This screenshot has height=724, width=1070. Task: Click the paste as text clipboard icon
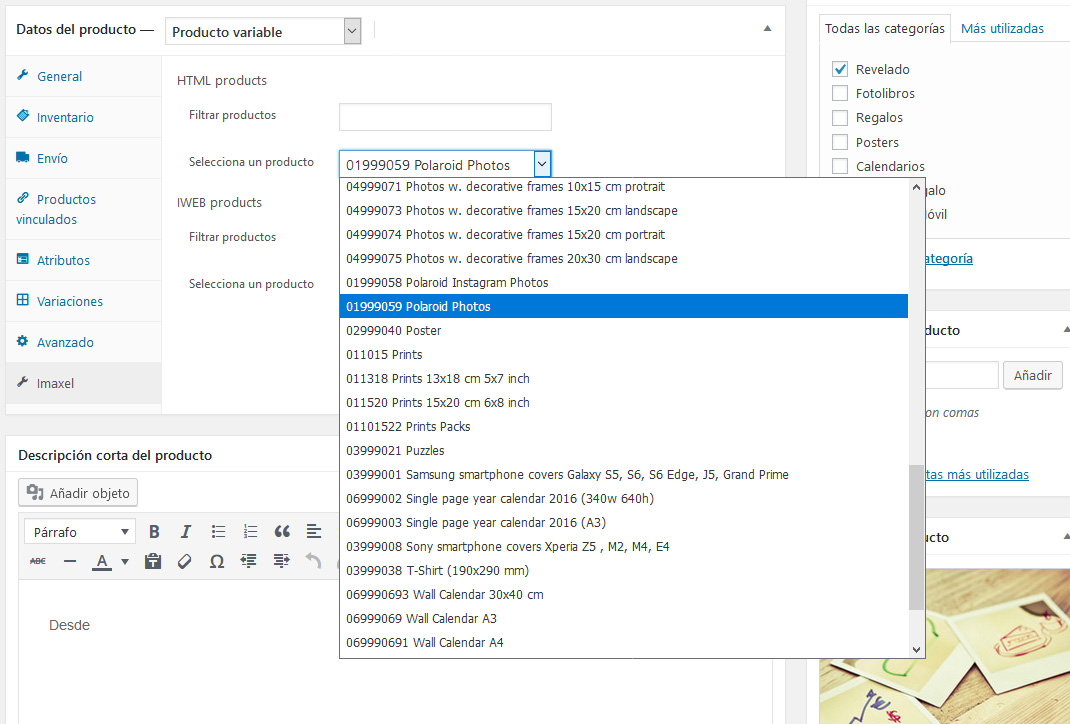[153, 561]
